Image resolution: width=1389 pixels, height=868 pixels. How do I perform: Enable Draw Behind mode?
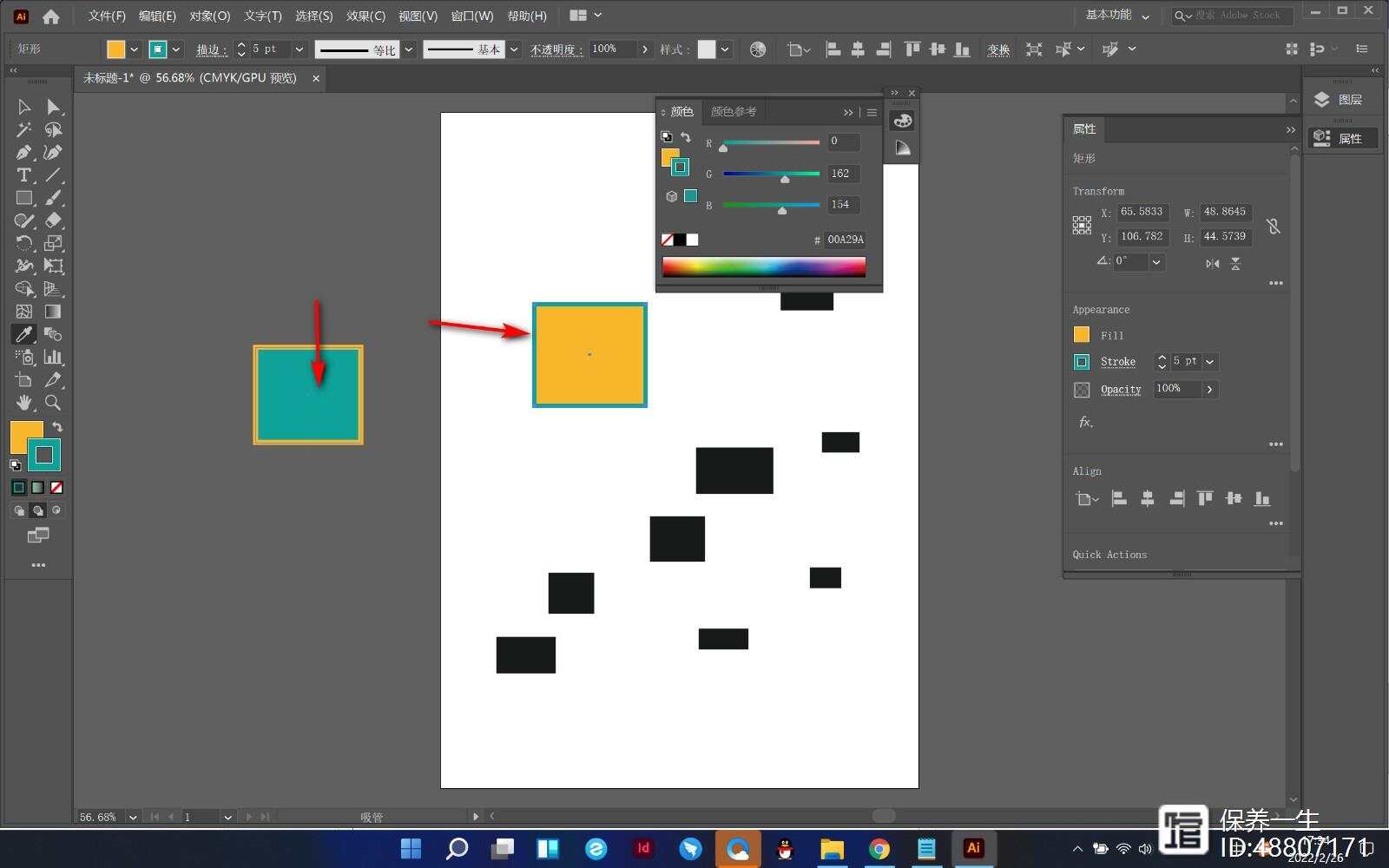[x=37, y=510]
